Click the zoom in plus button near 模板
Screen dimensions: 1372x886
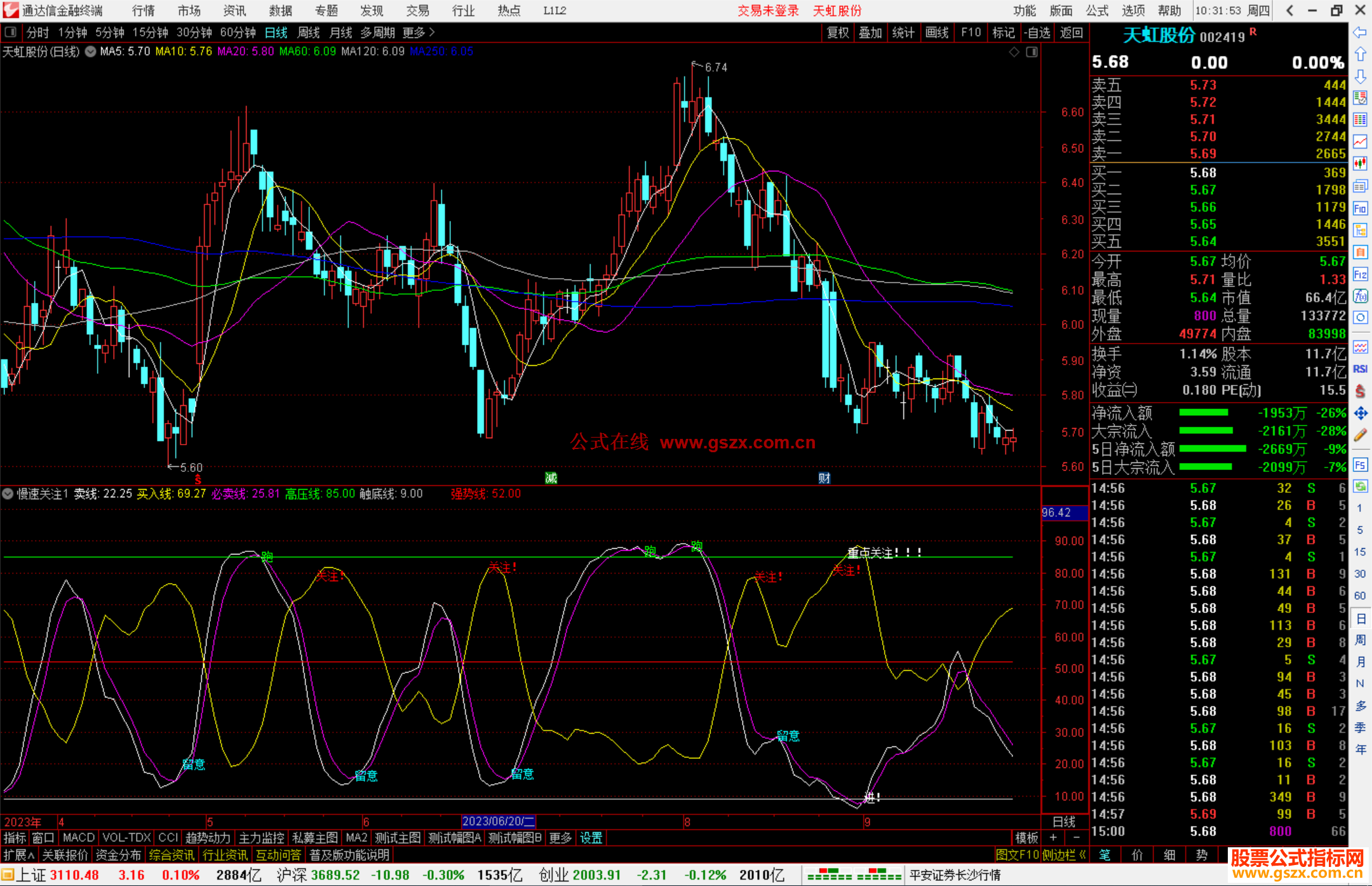click(x=1053, y=838)
